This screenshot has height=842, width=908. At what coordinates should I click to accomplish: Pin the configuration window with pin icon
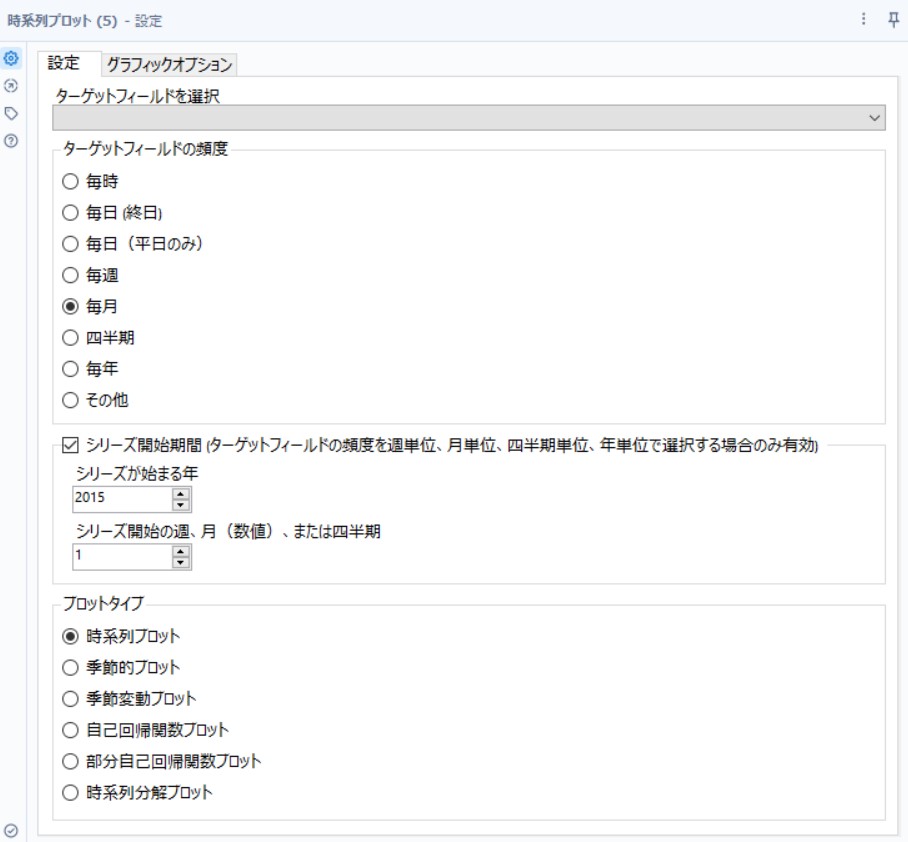(893, 20)
